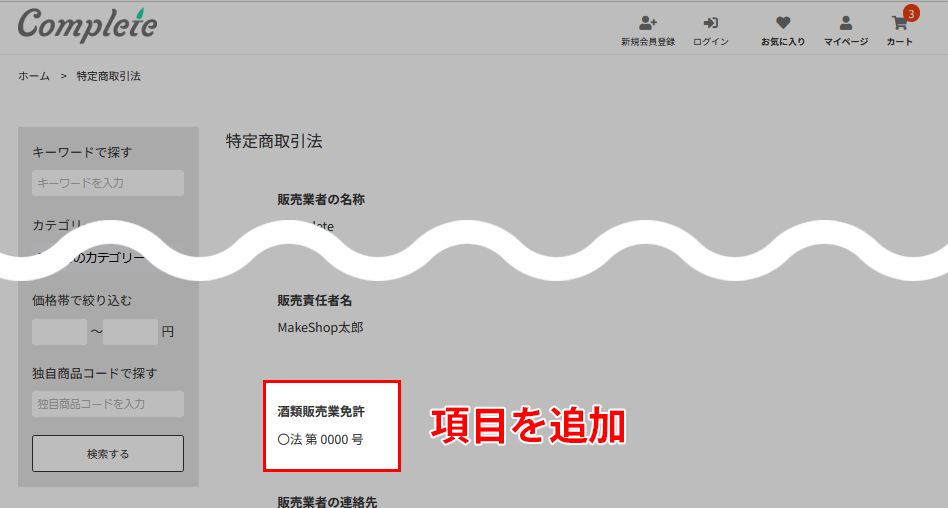Click the ○法 第 0000 号 text
948x508 pixels.
(319, 439)
